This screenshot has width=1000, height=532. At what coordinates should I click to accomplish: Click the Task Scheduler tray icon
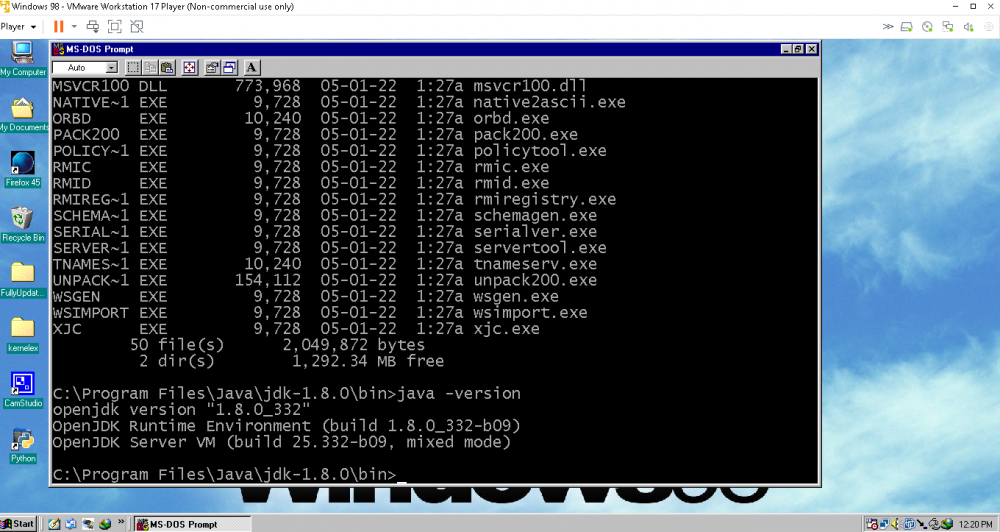coord(872,524)
